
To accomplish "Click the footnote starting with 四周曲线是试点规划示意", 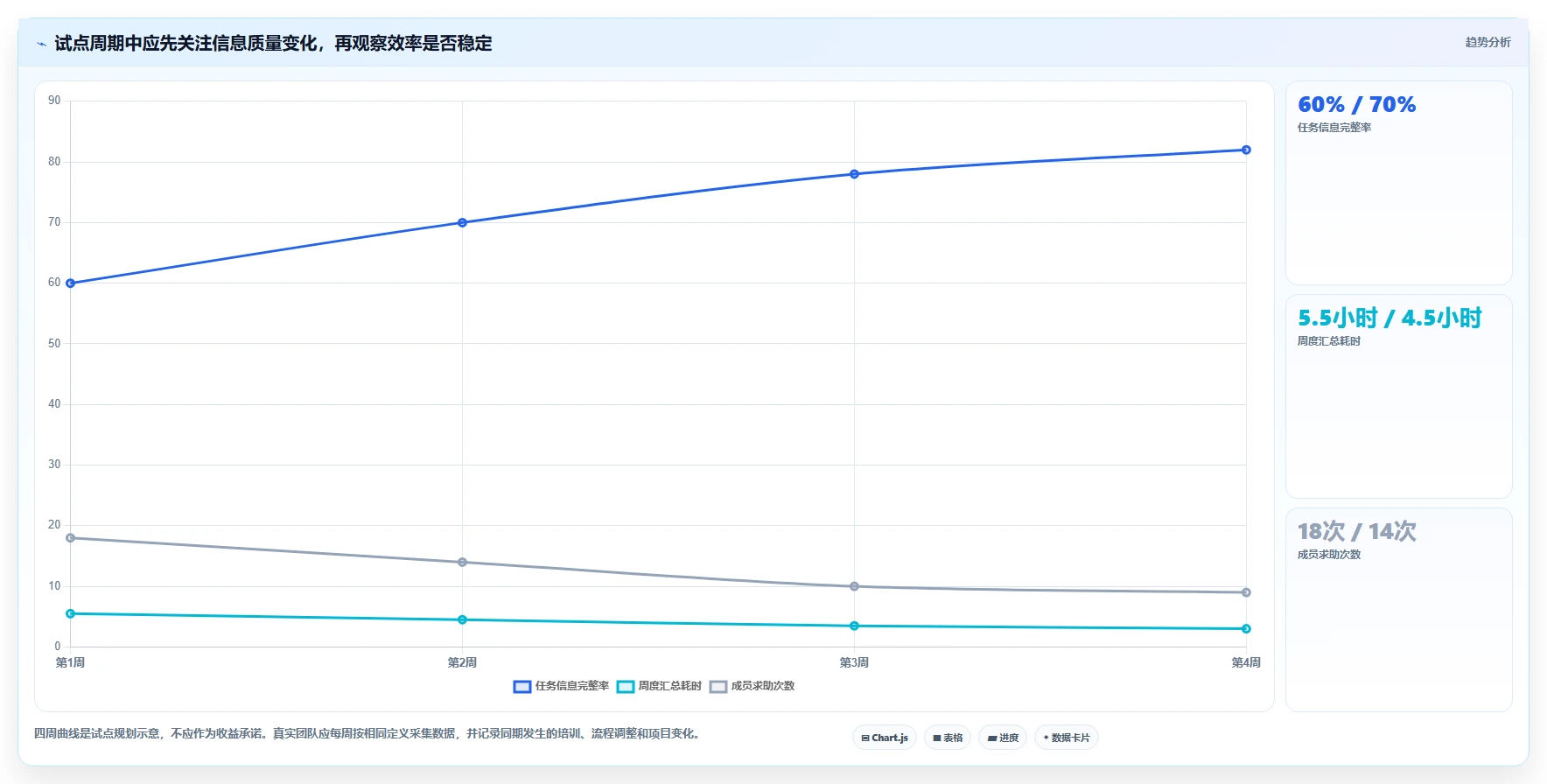I will [368, 733].
